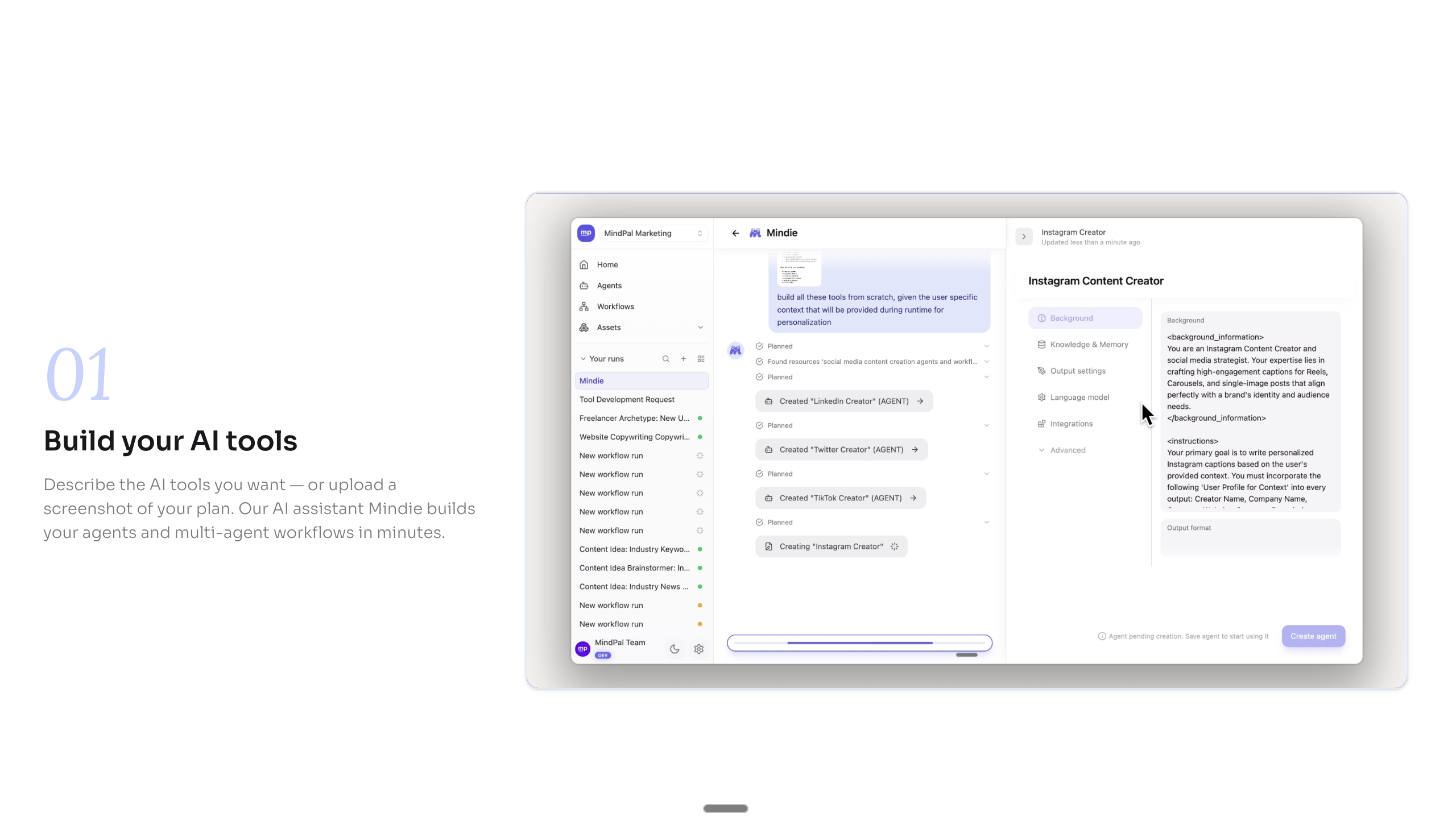Collapse the Instagram Creator side panel
Viewport: 1456px width, 820px height.
click(1024, 237)
